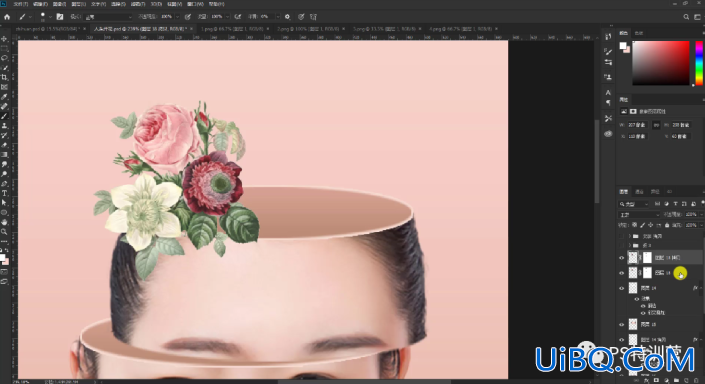Toggle lock transparent pixels in Layers panel
705x384 pixels.
634,225
